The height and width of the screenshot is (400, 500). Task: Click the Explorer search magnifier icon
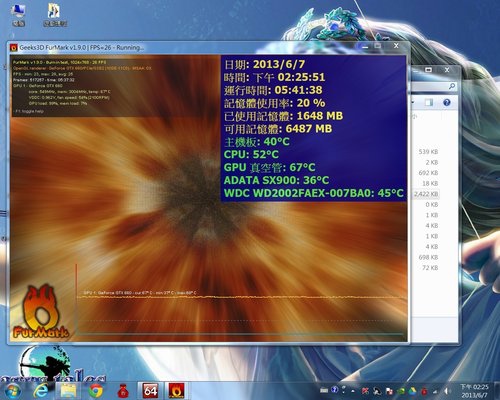pyautogui.click(x=452, y=86)
